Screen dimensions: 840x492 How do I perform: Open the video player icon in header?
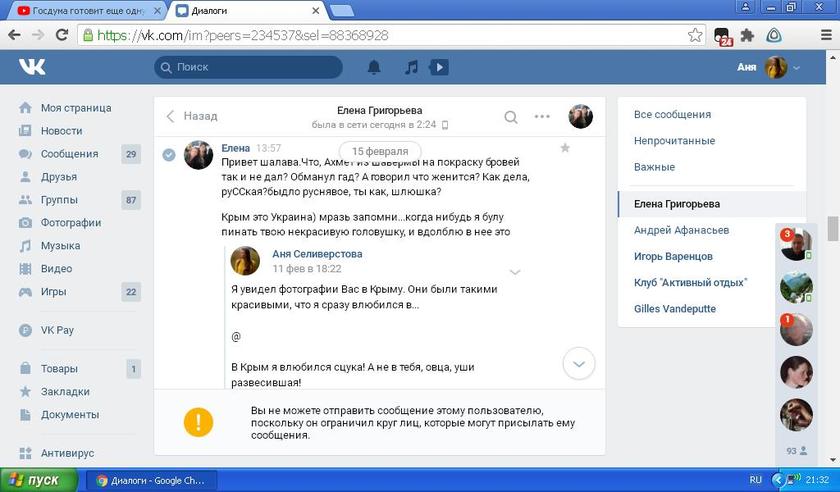(439, 67)
